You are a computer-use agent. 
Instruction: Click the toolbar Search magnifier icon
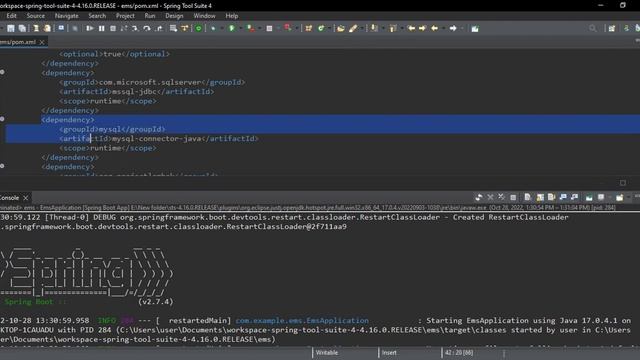click(592, 28)
